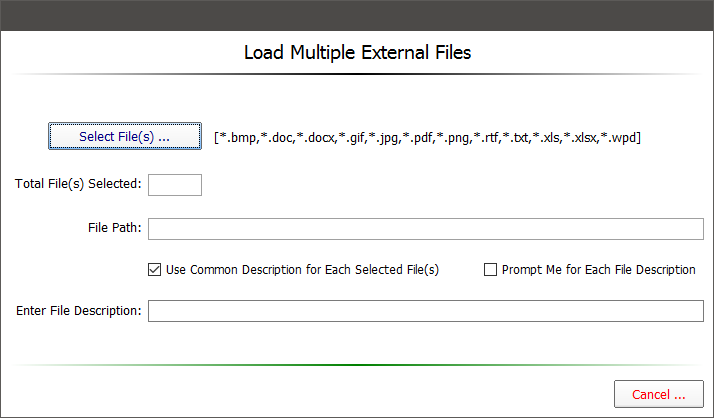714x418 pixels.
Task: Click the Enter File Description label
Action: coord(79,310)
